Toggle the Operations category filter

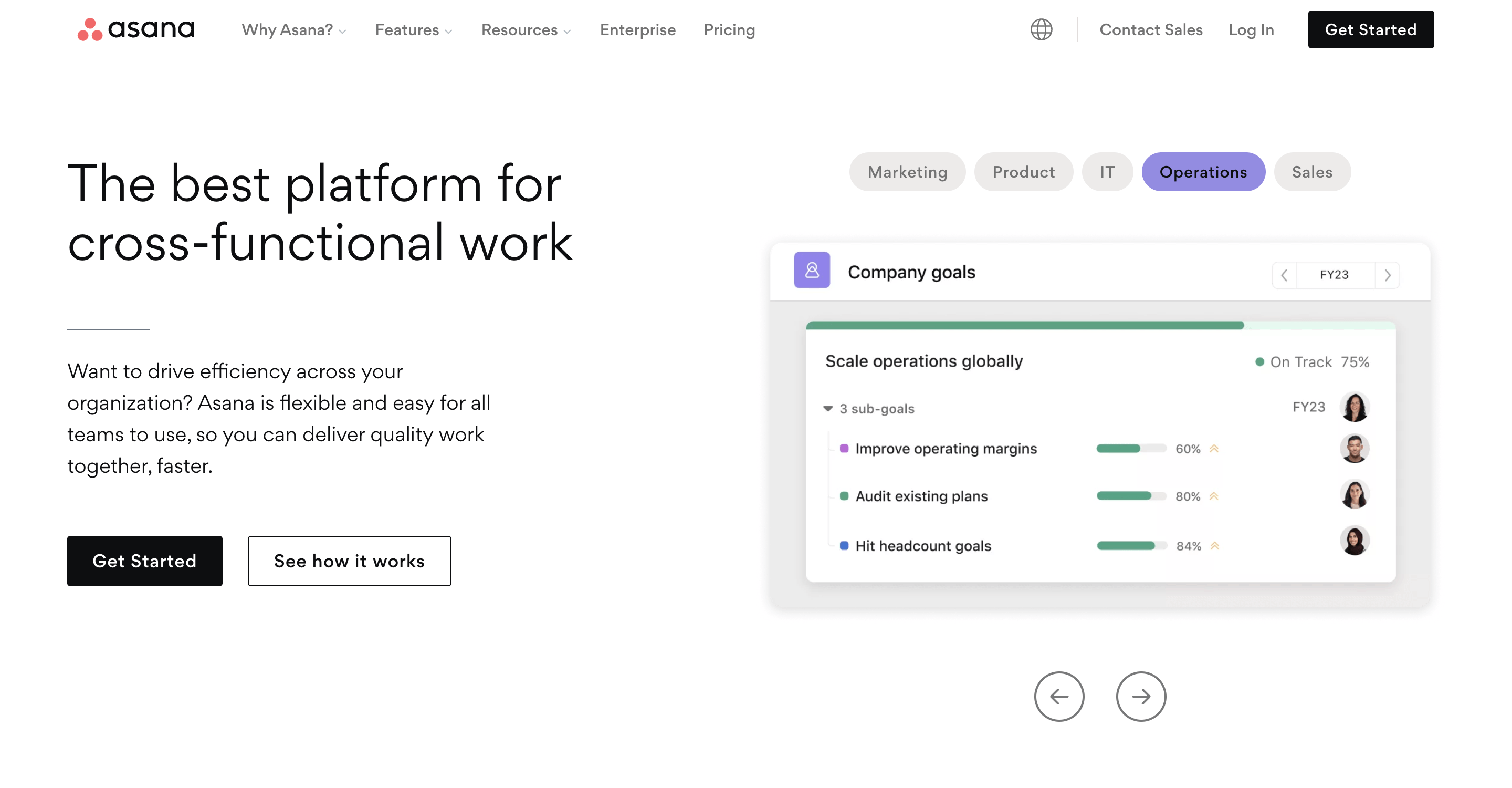[1202, 172]
